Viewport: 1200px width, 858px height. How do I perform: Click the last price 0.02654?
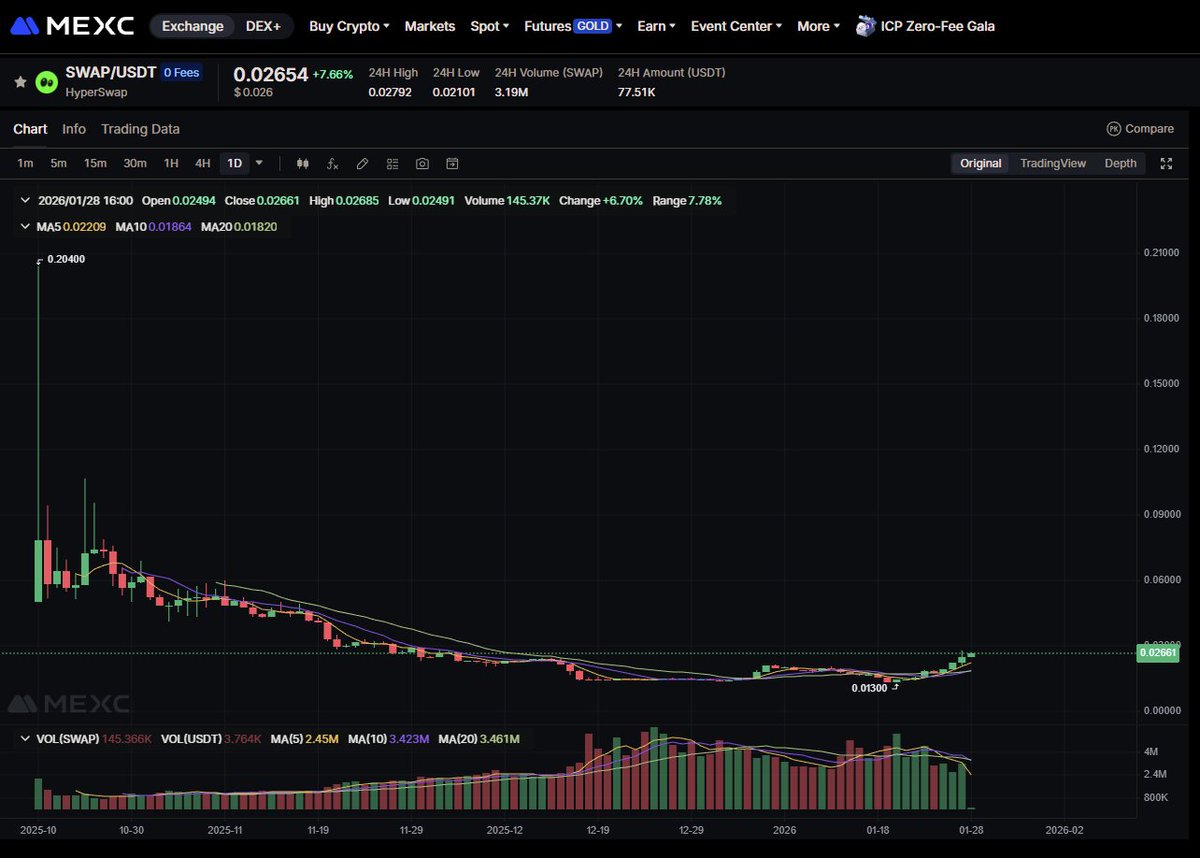click(270, 74)
